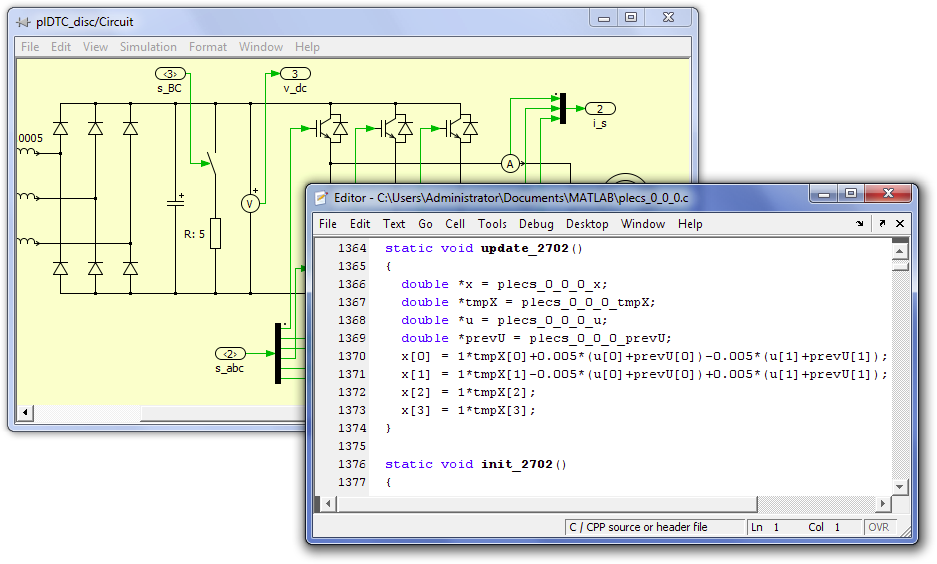Undock the Editor using the arrow icon

coord(881,224)
